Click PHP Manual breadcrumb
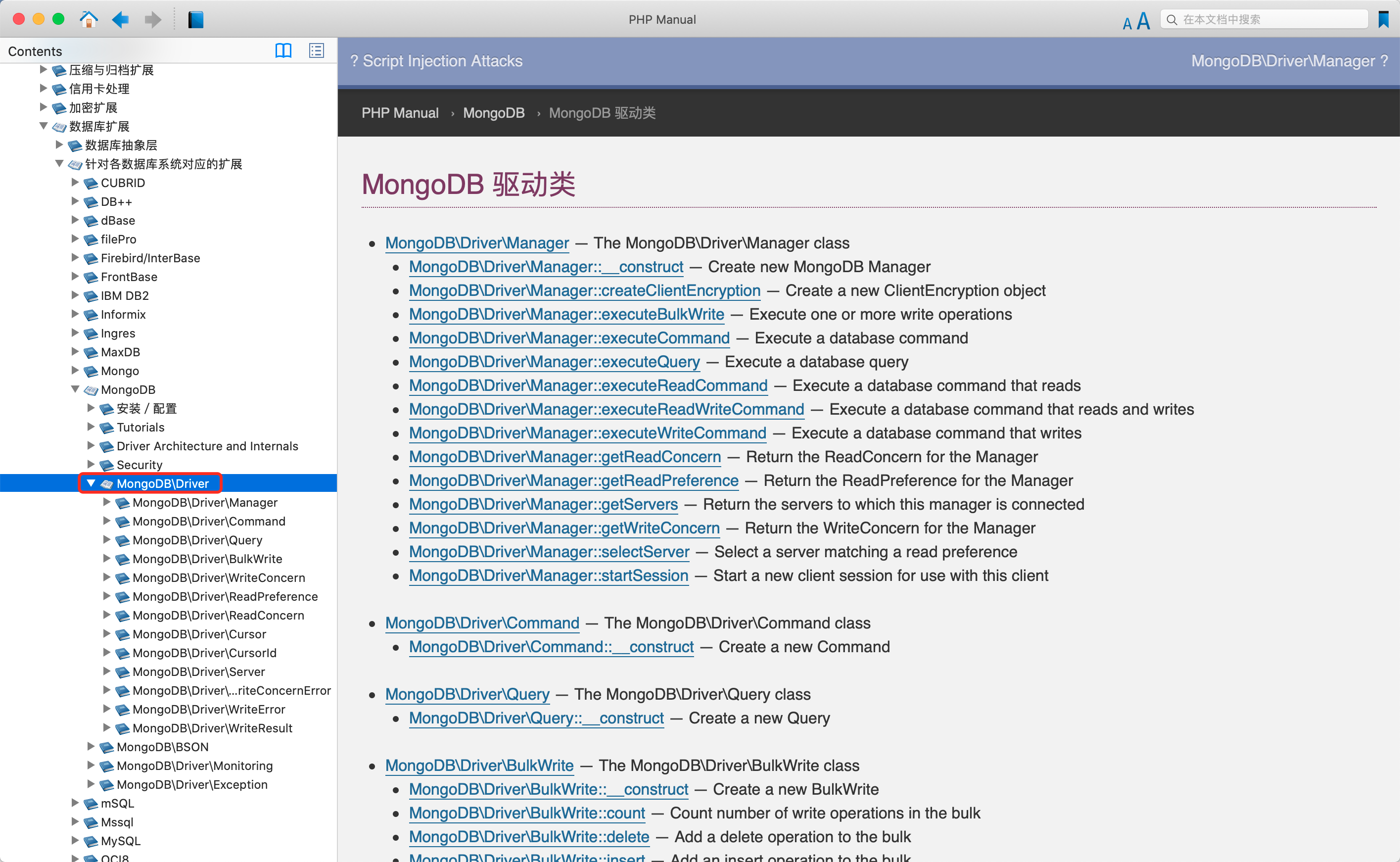Image resolution: width=1400 pixels, height=862 pixels. [400, 113]
